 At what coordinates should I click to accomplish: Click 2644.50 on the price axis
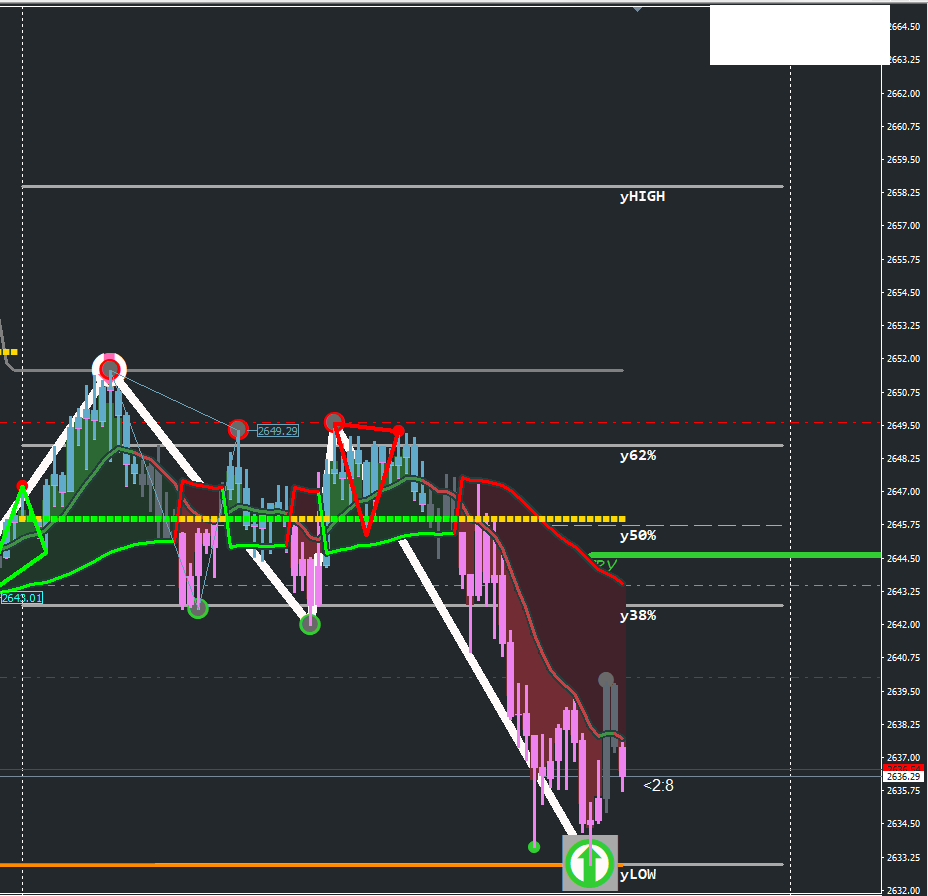[x=904, y=558]
